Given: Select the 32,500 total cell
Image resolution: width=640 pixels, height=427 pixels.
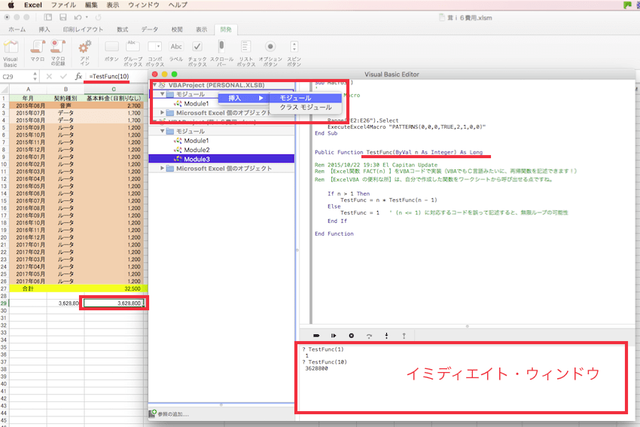Looking at the screenshot, I should pyautogui.click(x=113, y=288).
